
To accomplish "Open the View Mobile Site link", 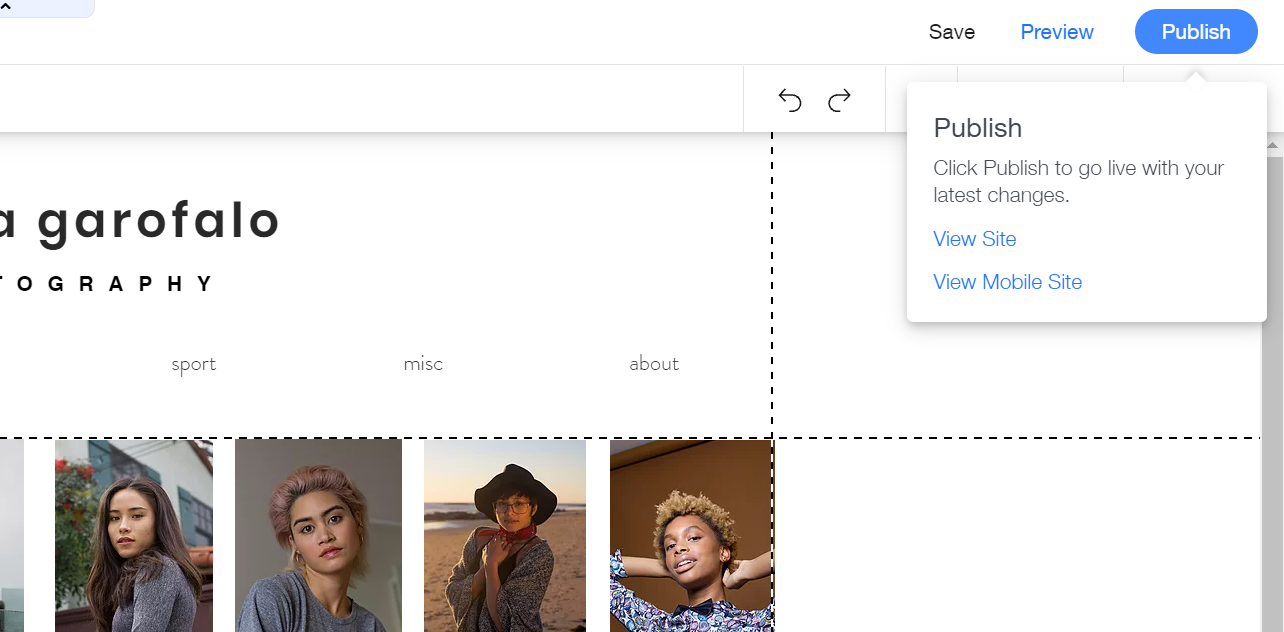I will point(1007,282).
